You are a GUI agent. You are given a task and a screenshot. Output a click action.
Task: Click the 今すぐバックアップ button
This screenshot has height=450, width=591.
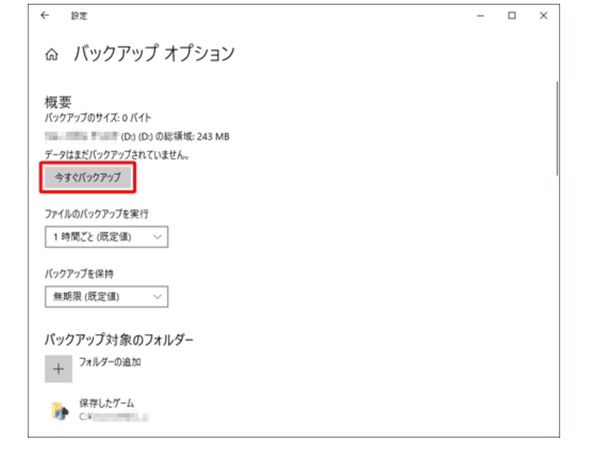pyautogui.click(x=88, y=177)
